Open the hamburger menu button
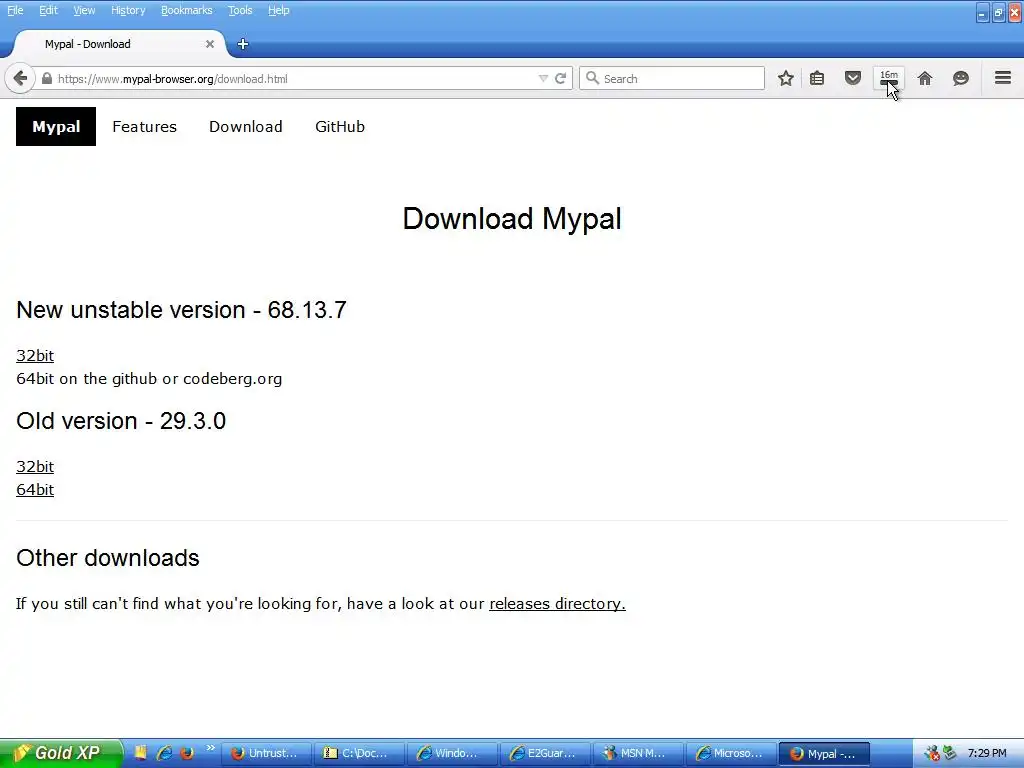1024x768 pixels. pyautogui.click(x=1003, y=78)
